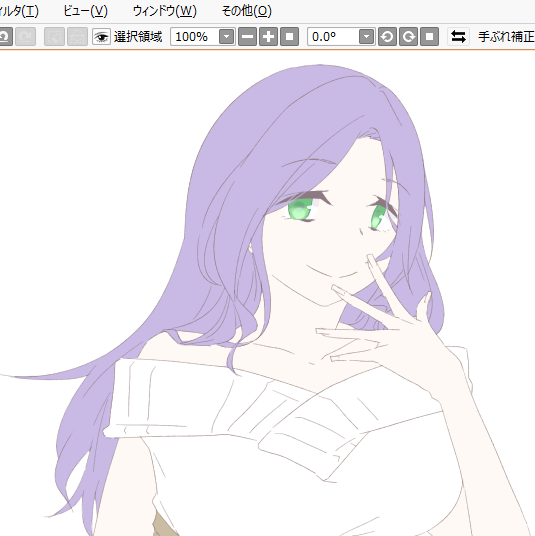The height and width of the screenshot is (536, 535).
Task: Click the Deselect selection icon
Action: pyautogui.click(x=54, y=37)
